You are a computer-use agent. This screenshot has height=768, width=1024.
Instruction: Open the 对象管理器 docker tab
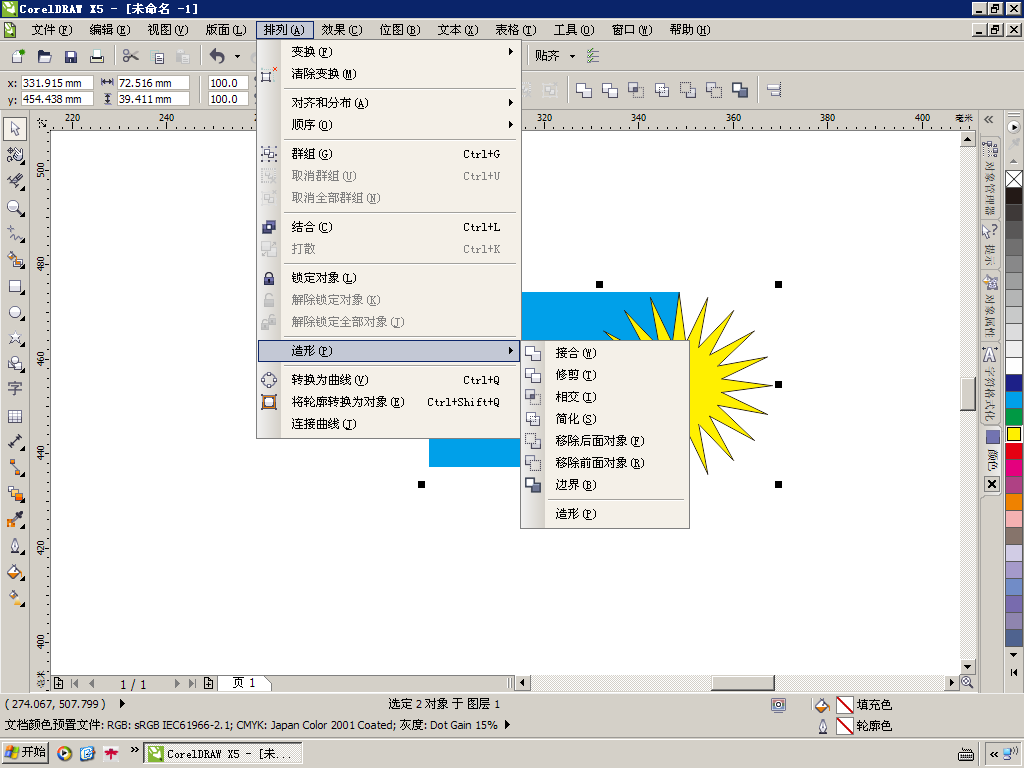[990, 178]
